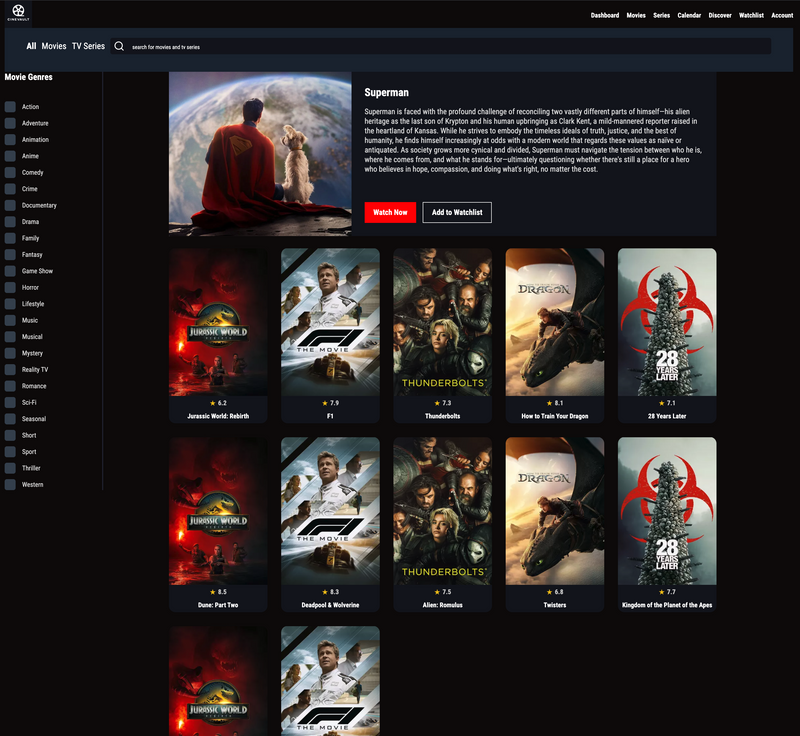The height and width of the screenshot is (736, 800).
Task: Open the Dune: Part Two card poster
Action: [x=218, y=511]
